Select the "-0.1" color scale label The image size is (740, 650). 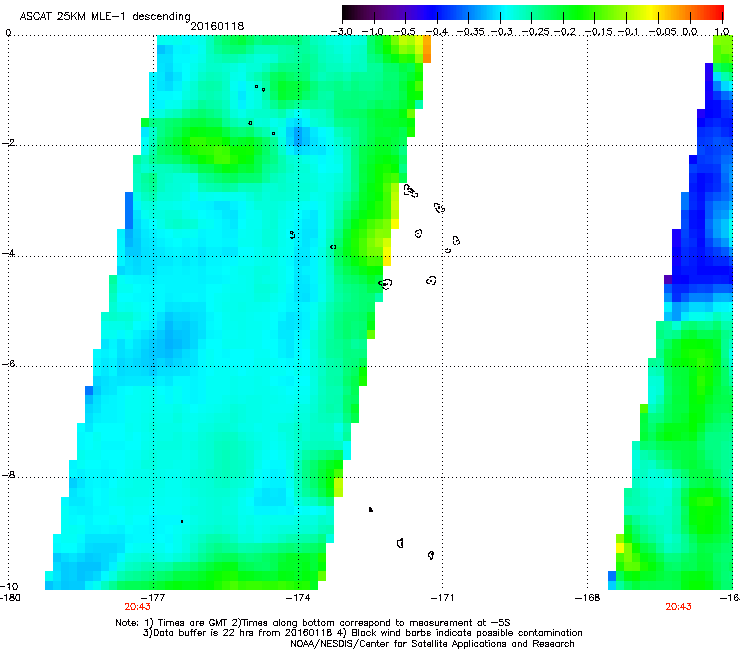tap(629, 32)
